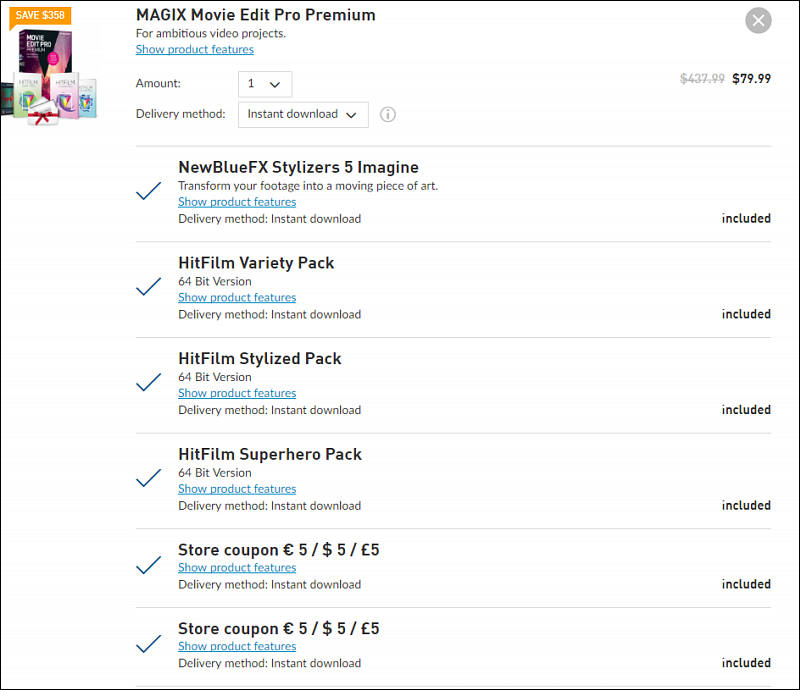Show product features for HitFilm Superhero Pack
Image resolution: width=800 pixels, height=690 pixels.
pyautogui.click(x=237, y=489)
